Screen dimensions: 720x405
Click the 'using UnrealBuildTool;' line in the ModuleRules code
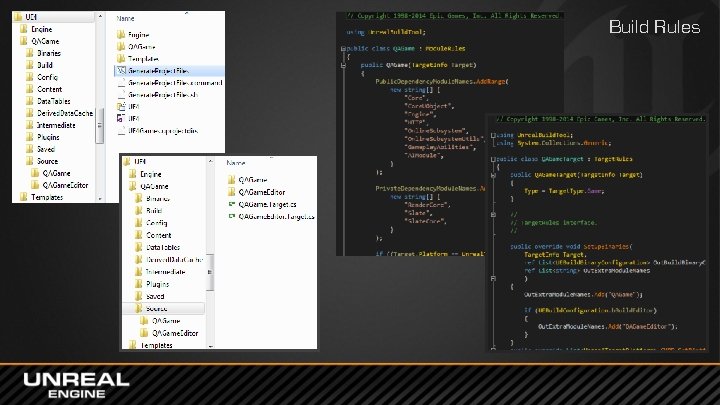(x=386, y=32)
